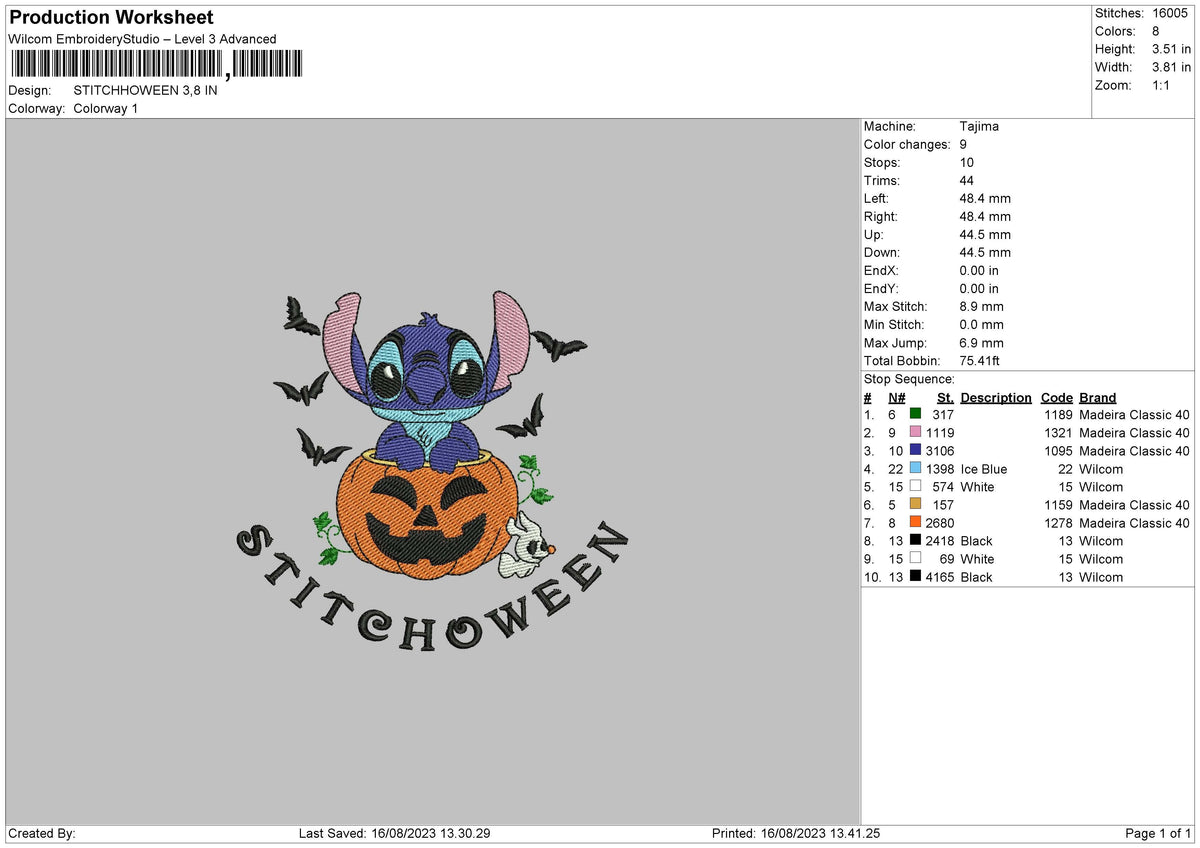Click the Width value 3.81 in

(1171, 67)
